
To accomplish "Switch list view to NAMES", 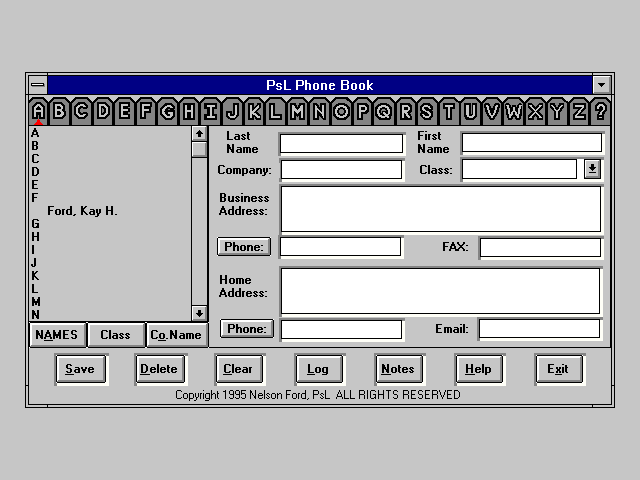I will (x=56, y=335).
